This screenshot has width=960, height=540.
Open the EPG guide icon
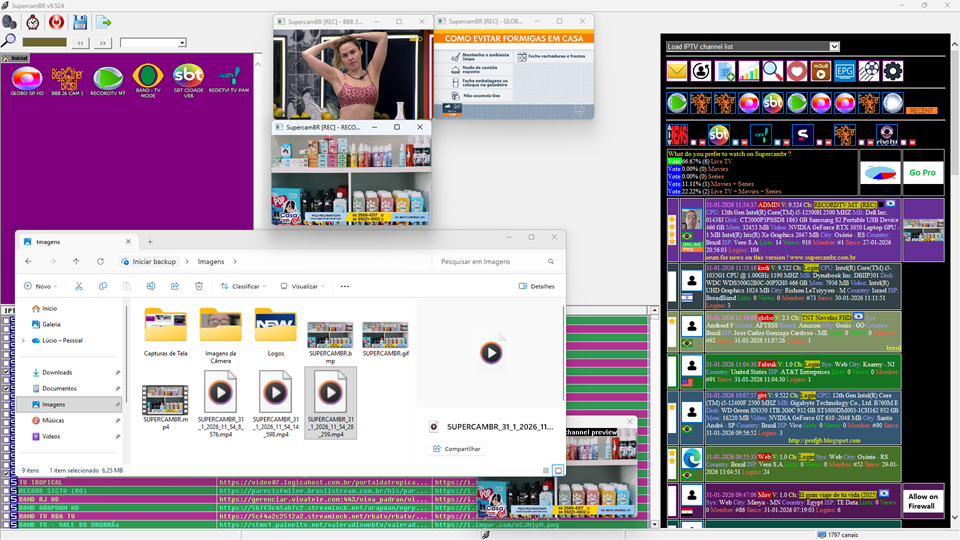pos(845,71)
